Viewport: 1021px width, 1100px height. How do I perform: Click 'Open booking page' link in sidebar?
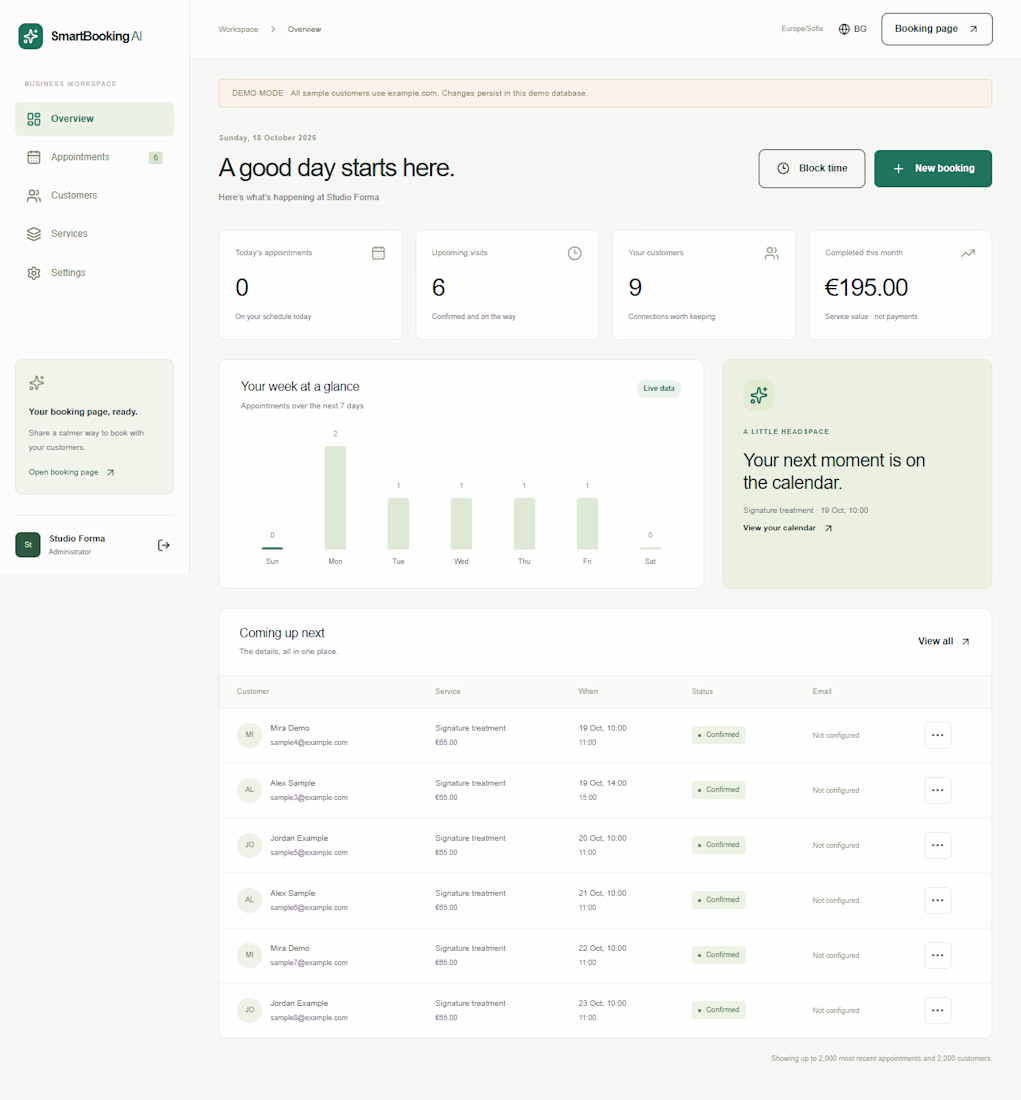pyautogui.click(x=72, y=472)
